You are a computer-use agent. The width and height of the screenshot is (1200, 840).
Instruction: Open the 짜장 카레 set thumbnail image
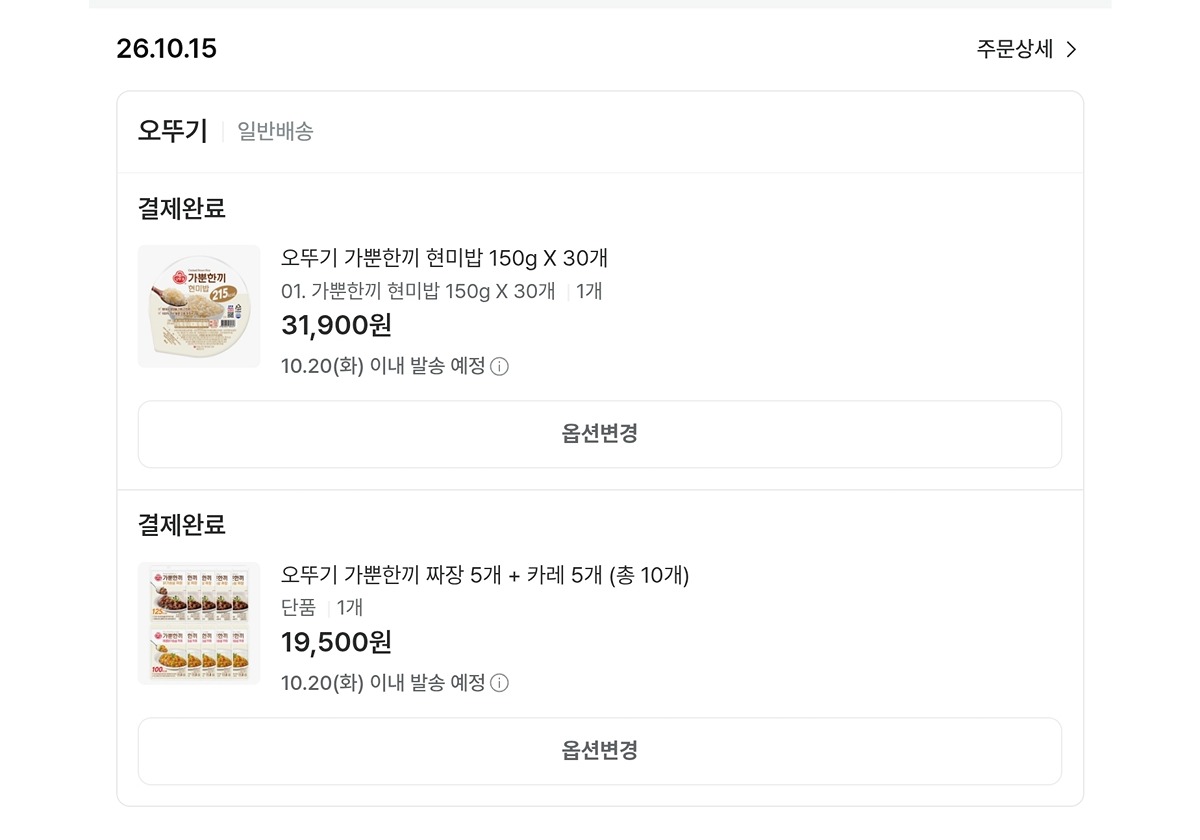199,623
